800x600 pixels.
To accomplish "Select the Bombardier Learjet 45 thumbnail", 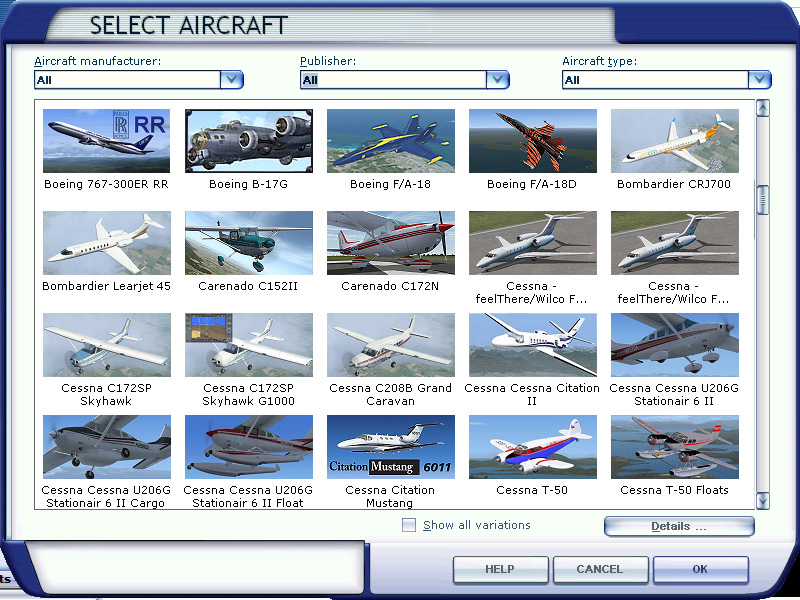I will pyautogui.click(x=106, y=243).
